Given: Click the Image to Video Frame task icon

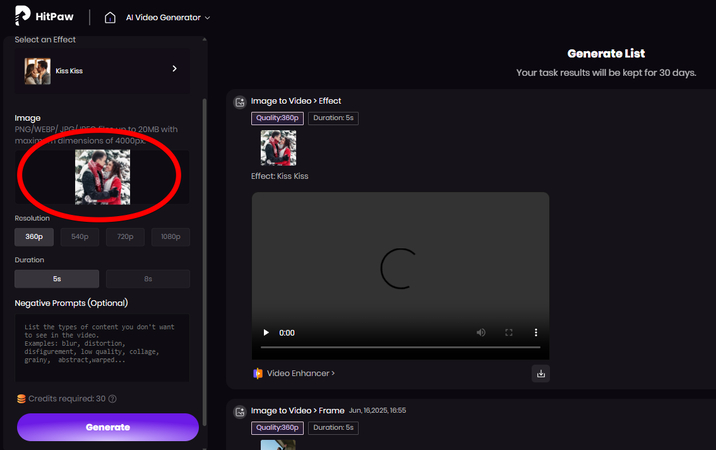Looking at the screenshot, I should (x=240, y=412).
